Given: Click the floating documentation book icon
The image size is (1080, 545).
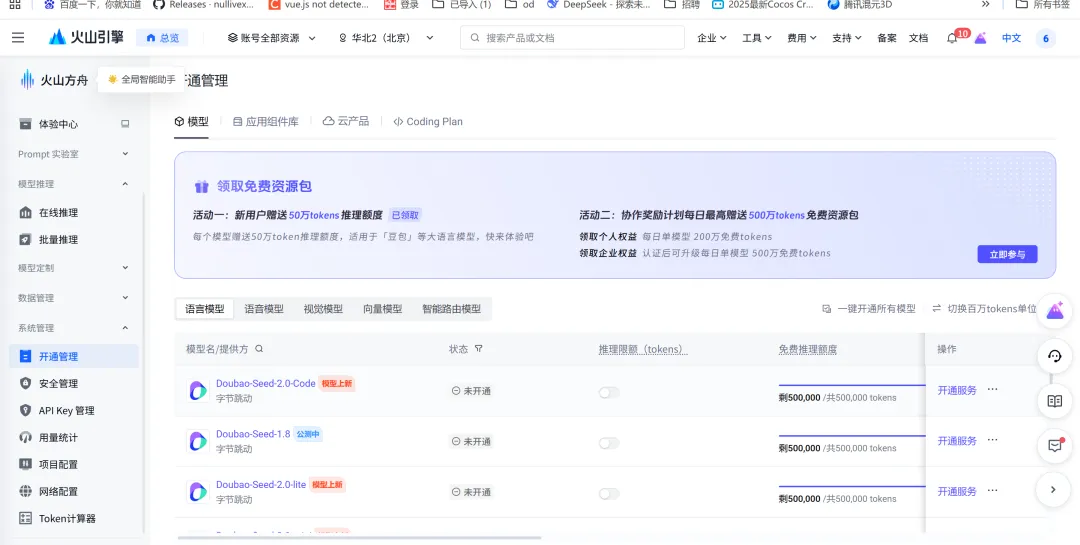Looking at the screenshot, I should 1055,401.
